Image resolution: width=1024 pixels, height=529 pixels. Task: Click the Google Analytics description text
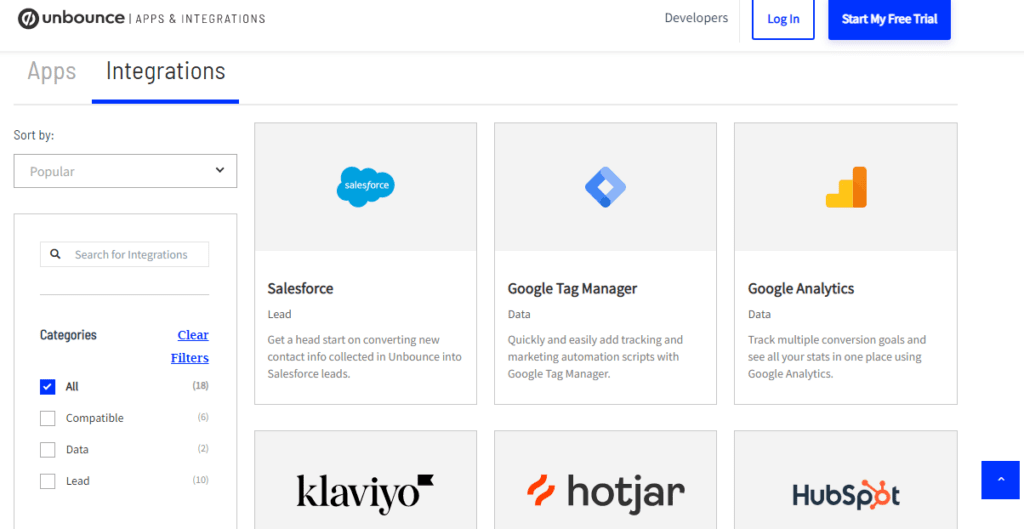click(837, 357)
